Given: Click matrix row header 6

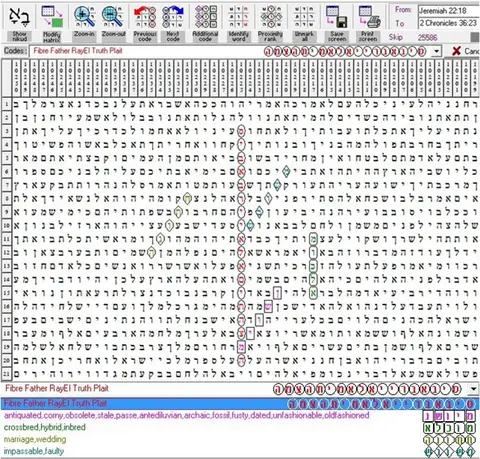Looking at the screenshot, I should [x=6, y=171].
